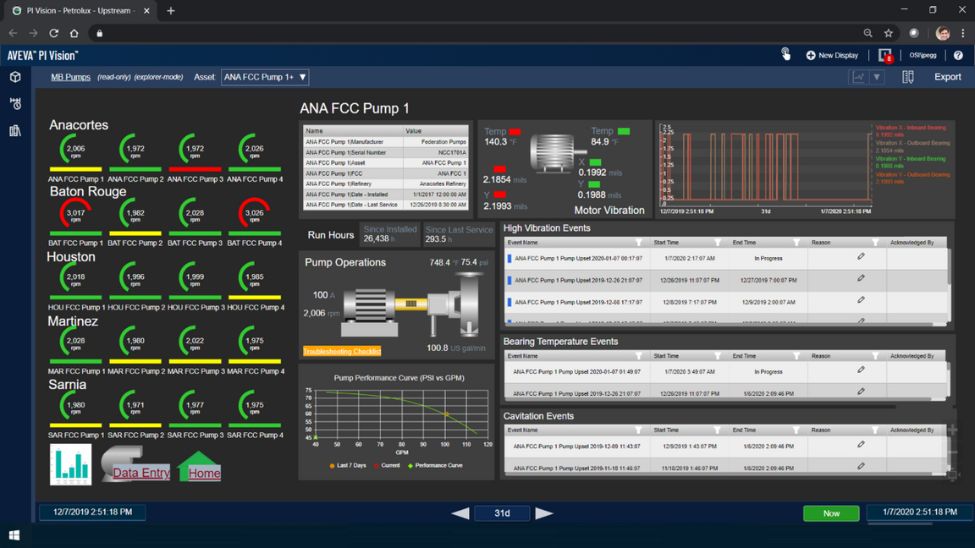Click the 31d duration field
The width and height of the screenshot is (975, 548).
[x=502, y=513]
